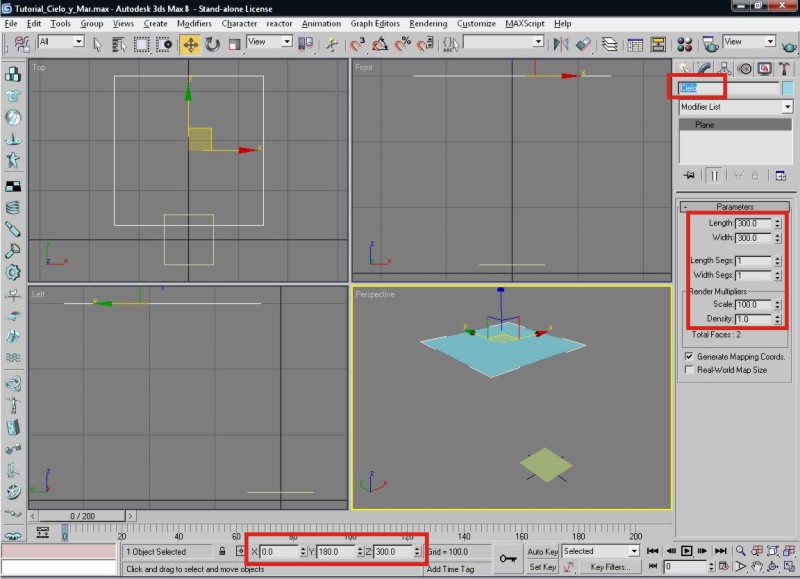Open Configure Modifier Sets button

coord(781,175)
